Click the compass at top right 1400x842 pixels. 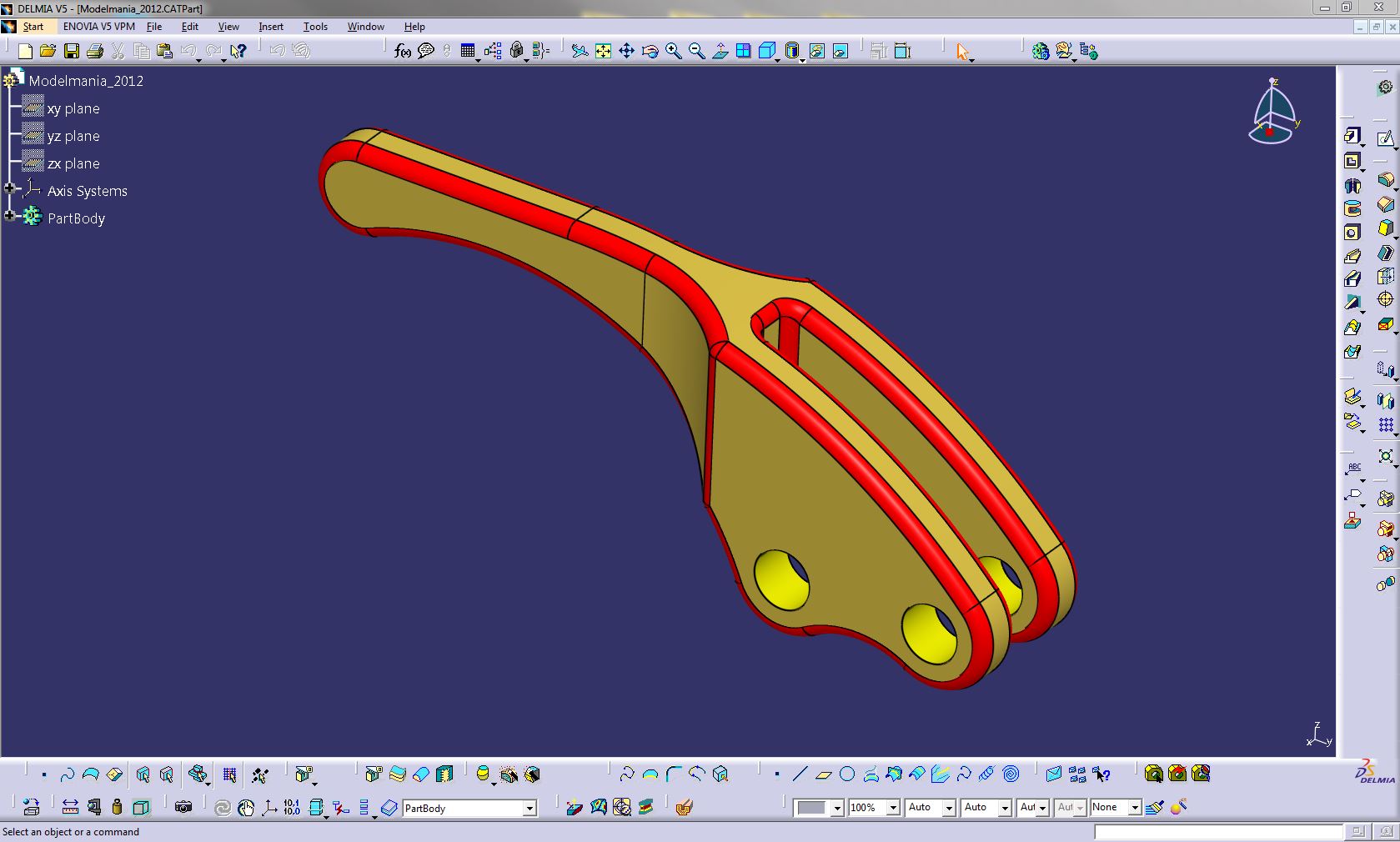[1272, 112]
